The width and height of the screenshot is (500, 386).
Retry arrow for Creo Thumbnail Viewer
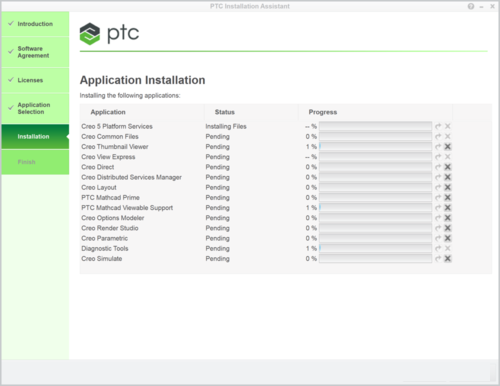[438, 147]
